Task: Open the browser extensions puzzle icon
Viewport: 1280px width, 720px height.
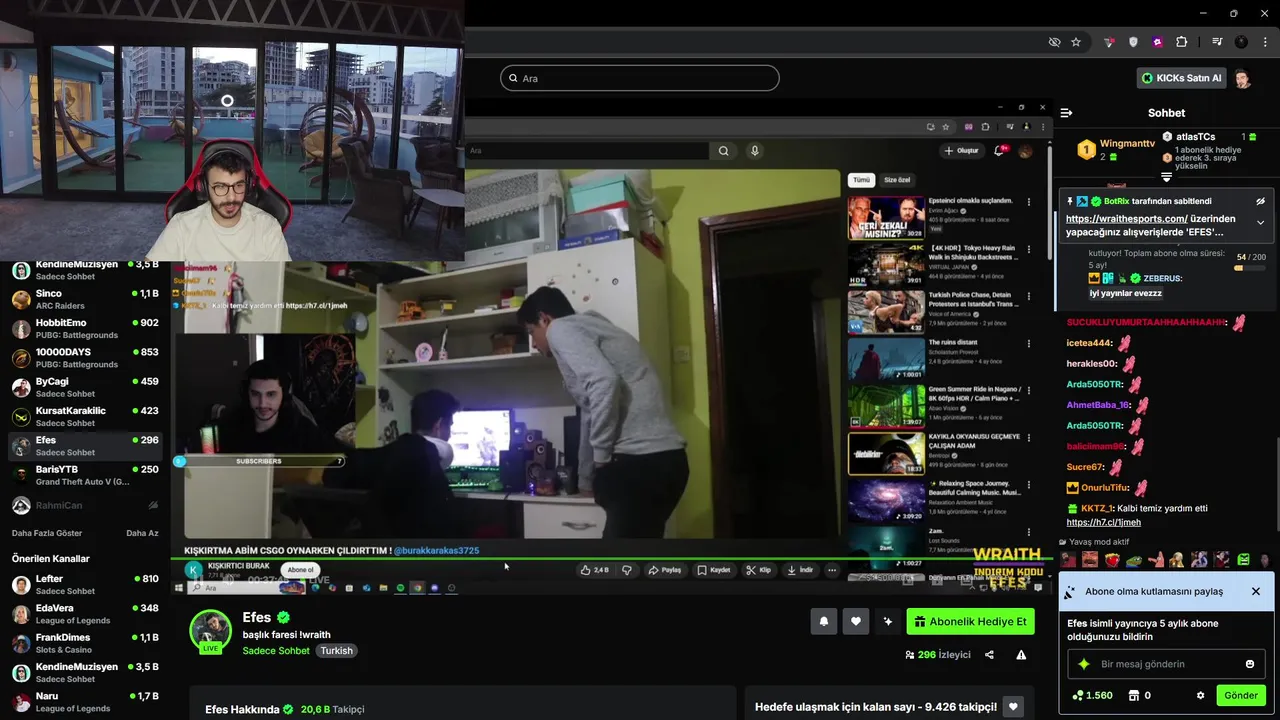Action: click(x=1182, y=42)
